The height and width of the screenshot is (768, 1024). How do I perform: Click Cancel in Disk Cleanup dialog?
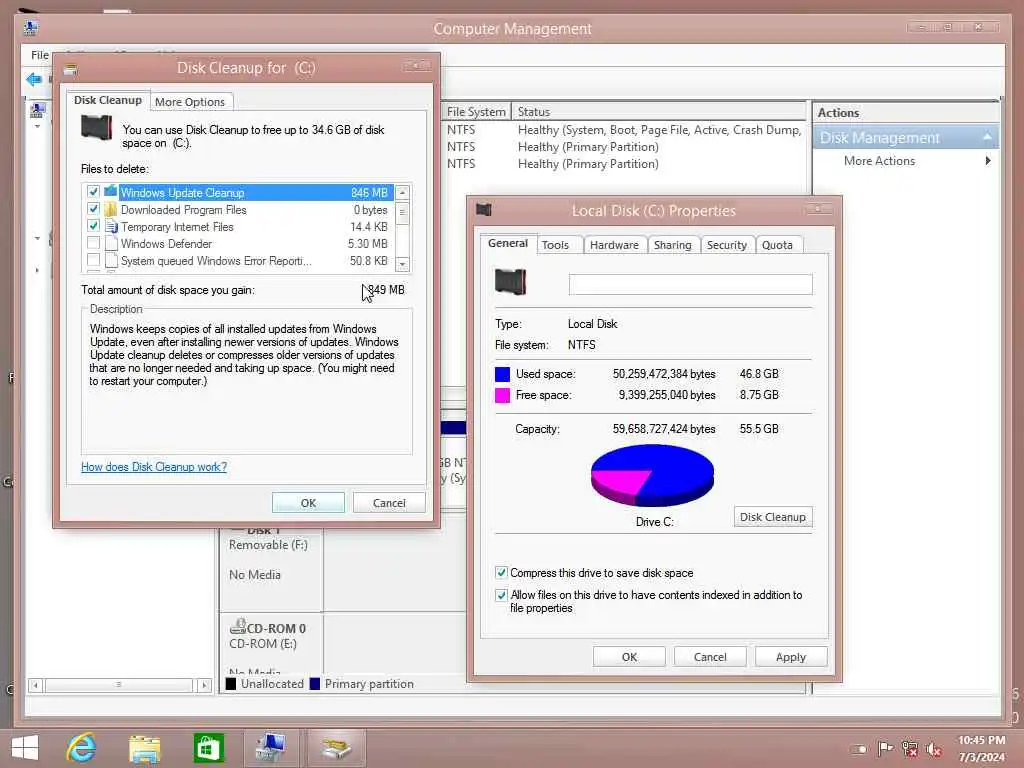point(389,503)
